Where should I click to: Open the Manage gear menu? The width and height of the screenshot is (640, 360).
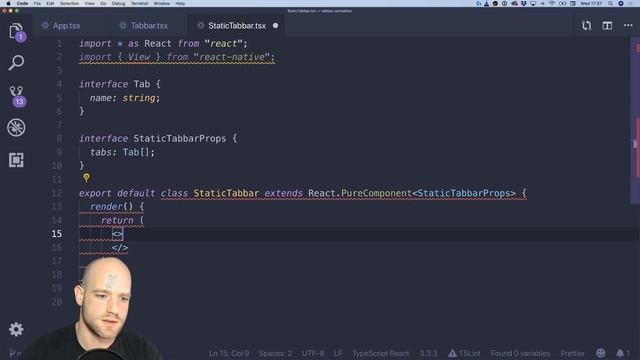(16, 329)
